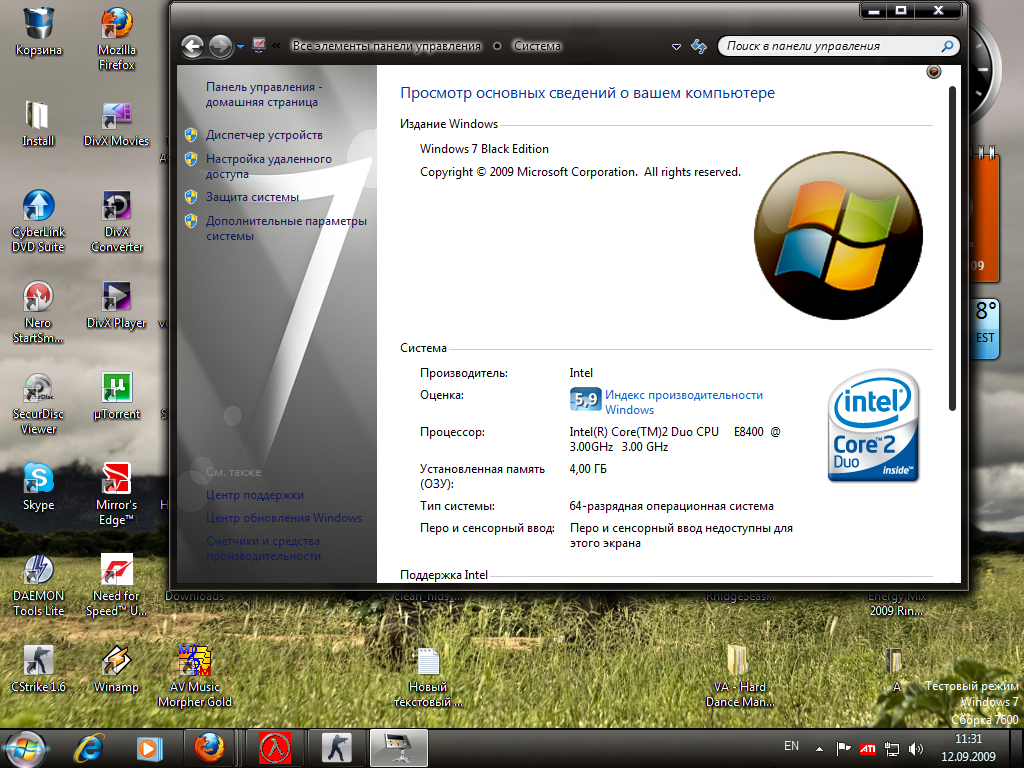Open Счетчики и средства производительности link

click(263, 548)
